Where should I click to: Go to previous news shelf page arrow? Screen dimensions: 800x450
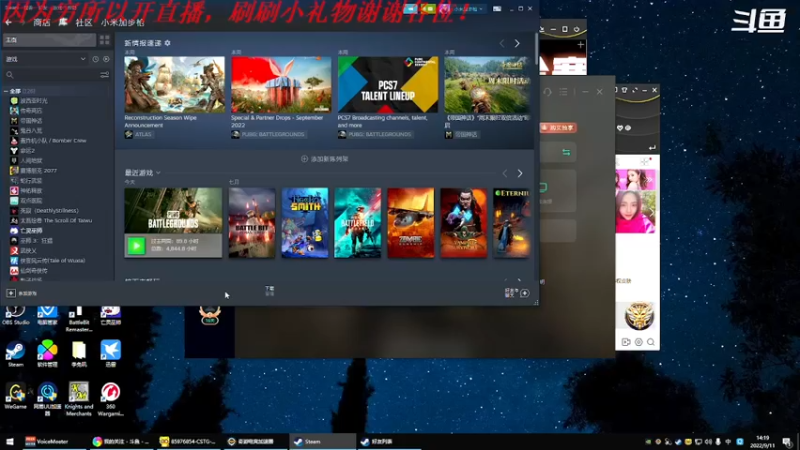tap(502, 43)
